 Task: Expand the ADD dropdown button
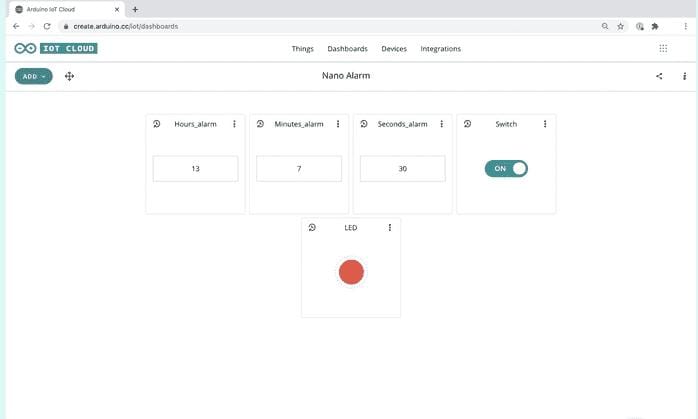click(x=33, y=76)
